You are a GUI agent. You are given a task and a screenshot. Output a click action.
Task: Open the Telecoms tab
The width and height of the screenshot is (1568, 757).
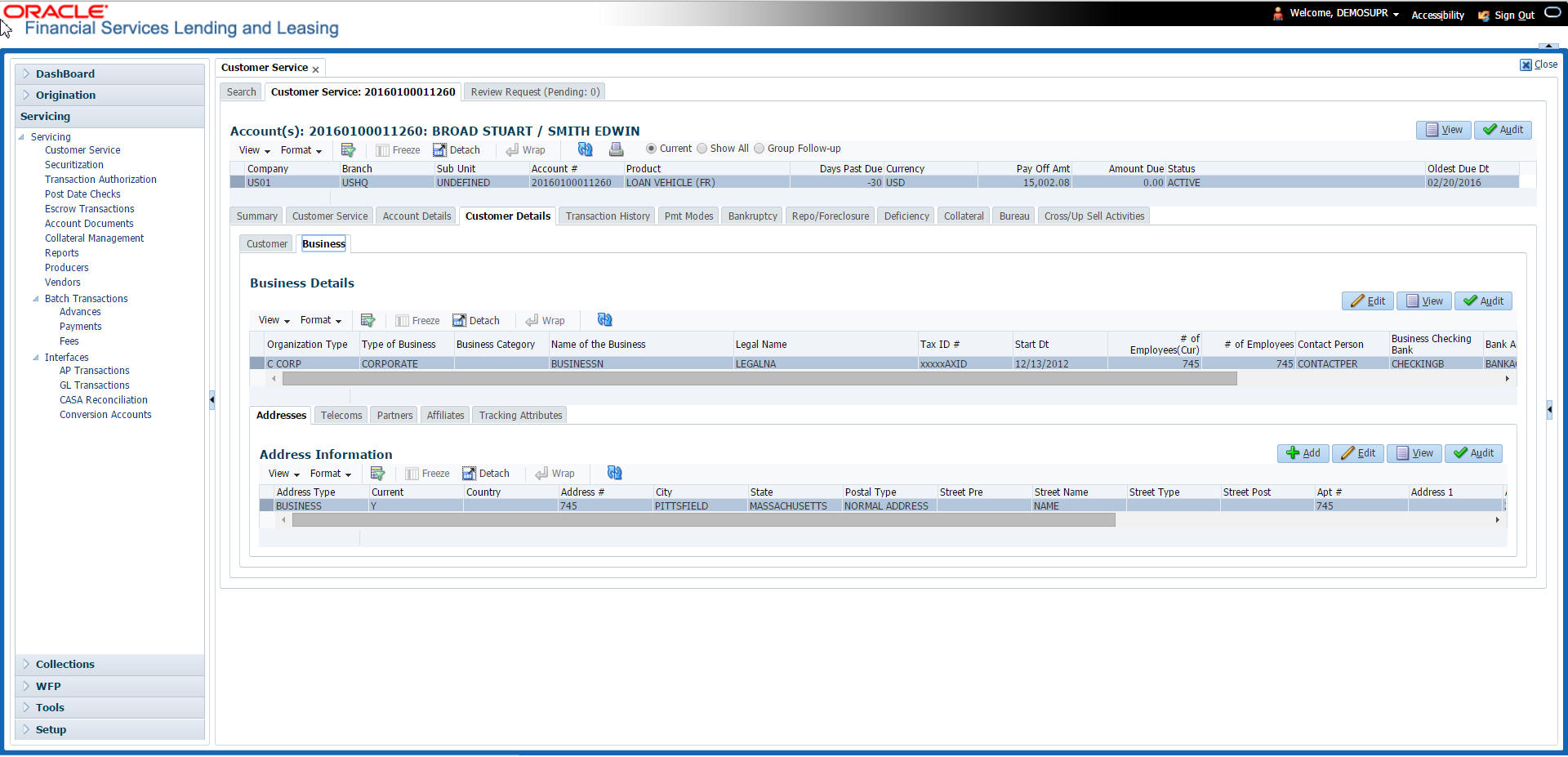(x=341, y=416)
